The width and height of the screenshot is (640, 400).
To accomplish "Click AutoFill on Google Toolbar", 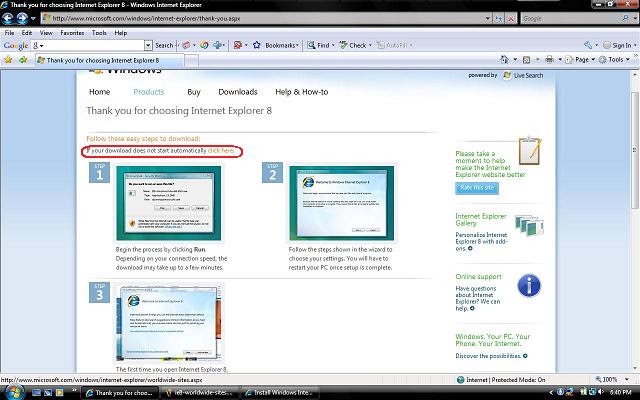I will 392,45.
